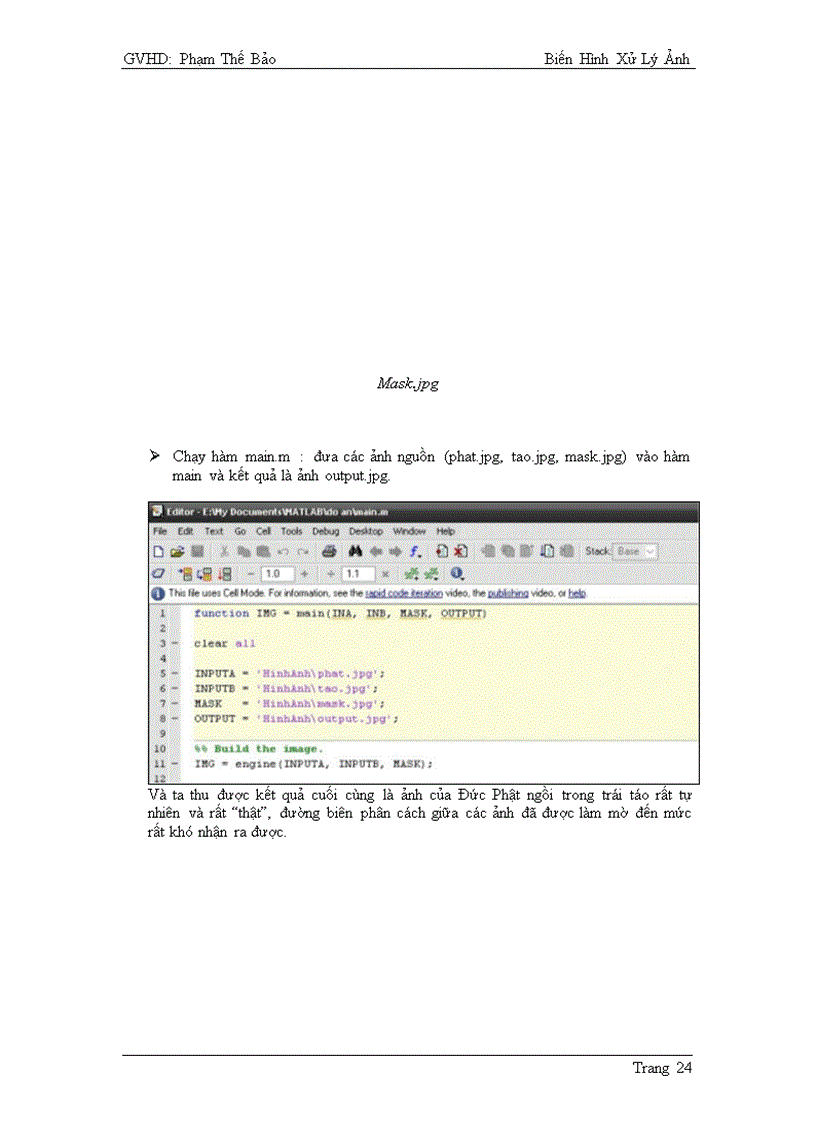Follow the rapid code iteration link

(403, 593)
